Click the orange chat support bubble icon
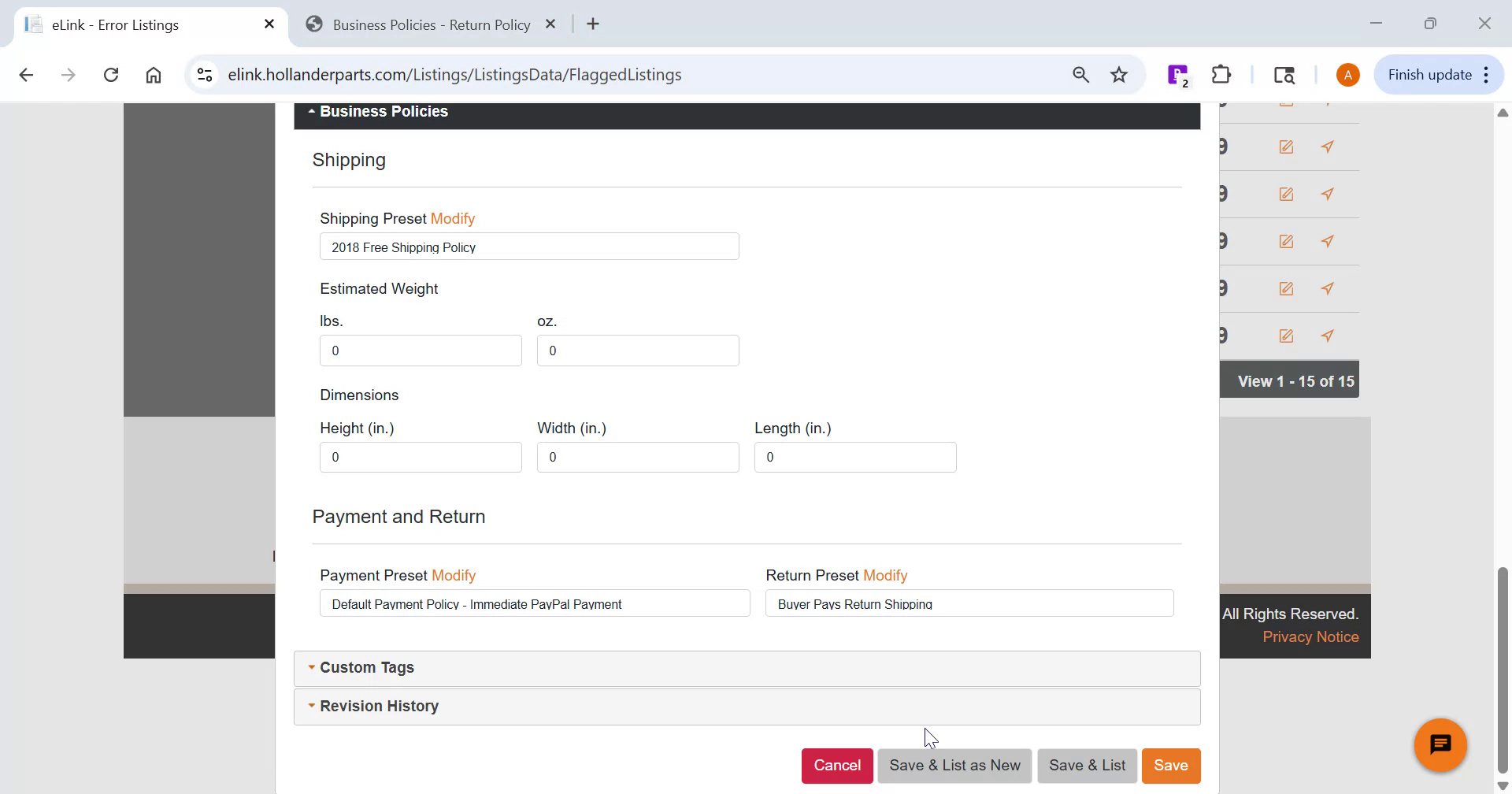 pyautogui.click(x=1440, y=744)
